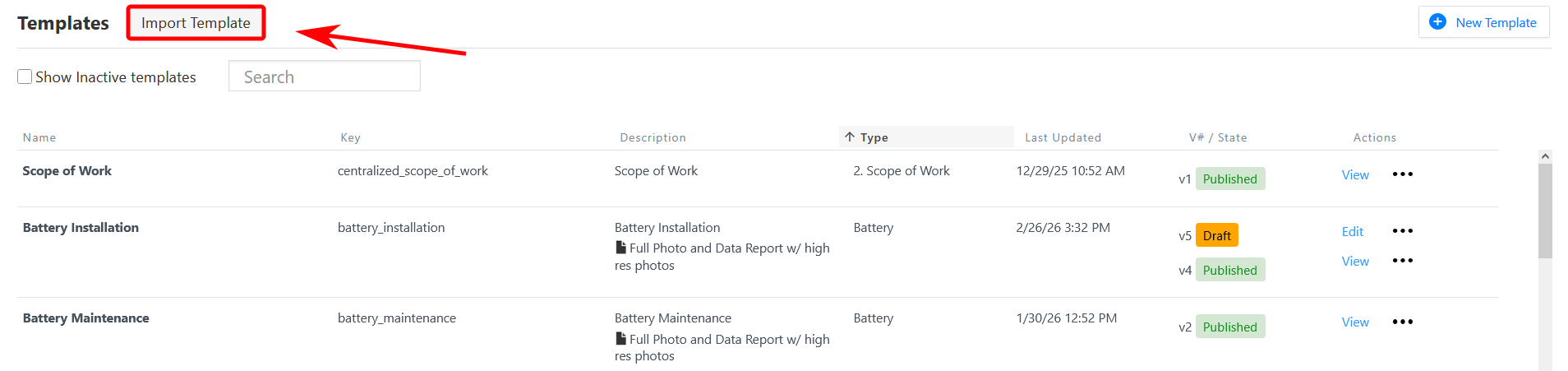Click scrollbar up arrow in template list
The image size is (1568, 371).
pyautogui.click(x=1545, y=156)
